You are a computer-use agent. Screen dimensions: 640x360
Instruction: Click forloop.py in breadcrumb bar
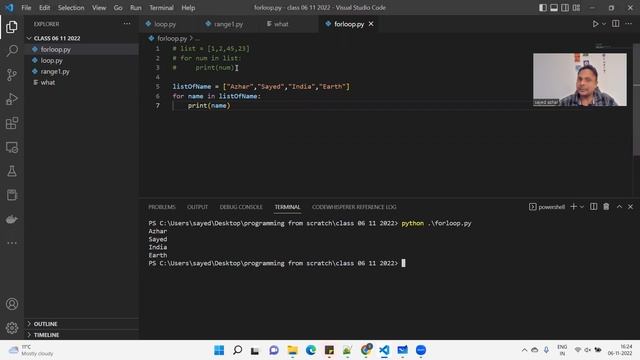point(172,38)
